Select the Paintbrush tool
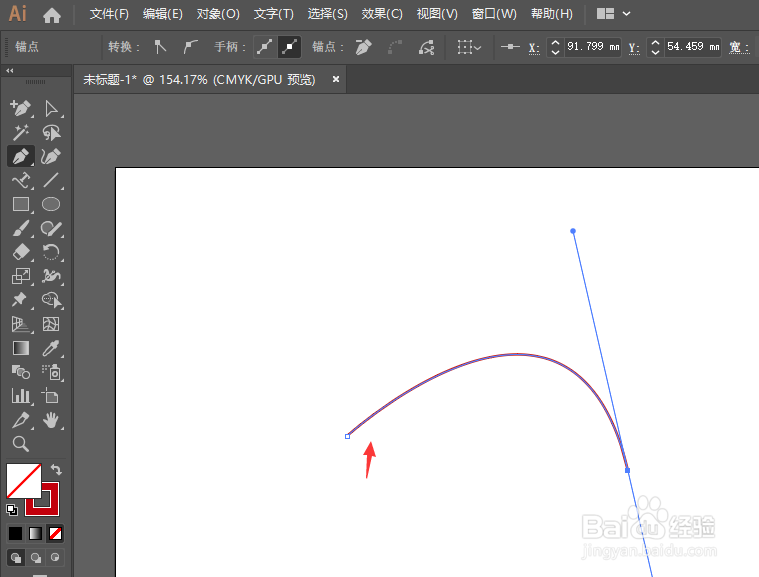 [20, 228]
